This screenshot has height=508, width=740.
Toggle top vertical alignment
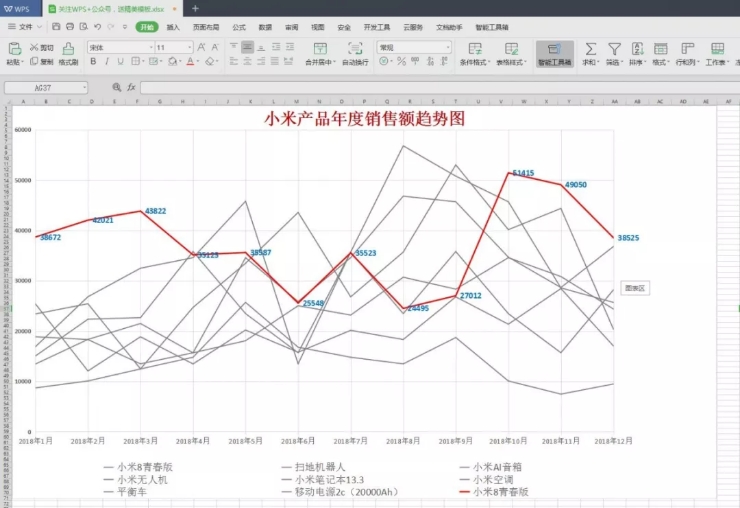[234, 47]
